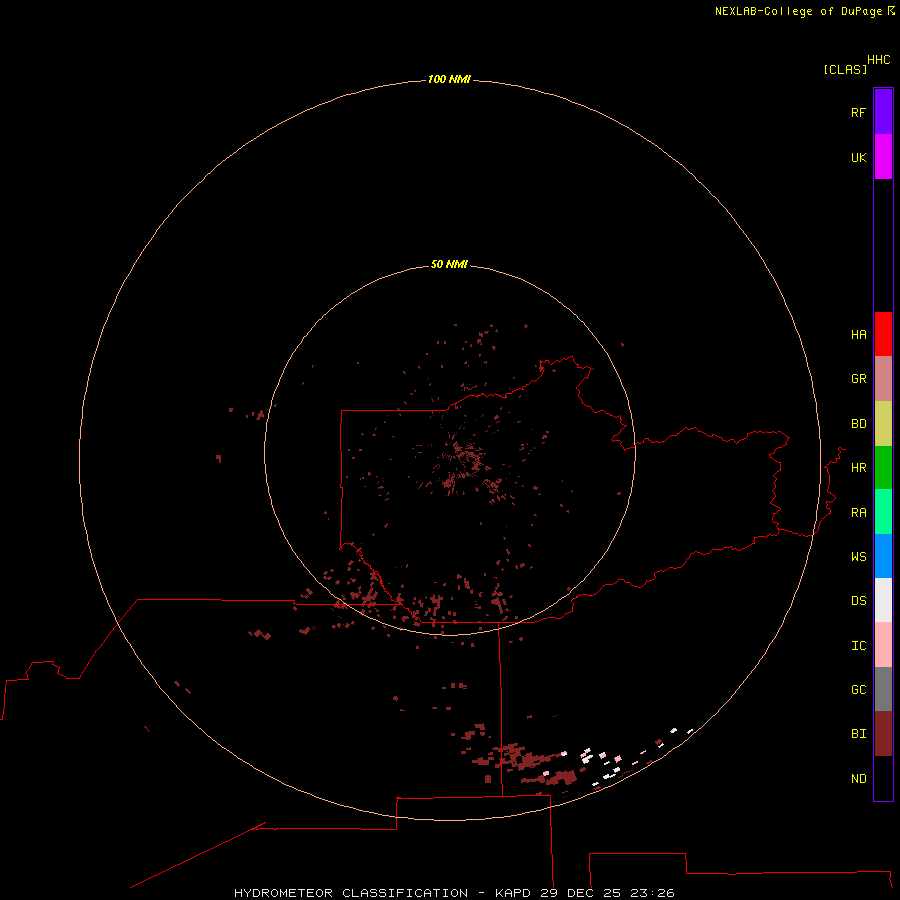Screen dimensions: 900x900
Task: Click the GC gray color swatch
Action: pos(883,689)
